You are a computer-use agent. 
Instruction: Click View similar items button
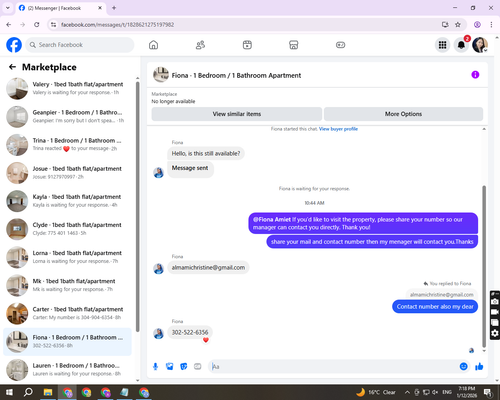pyautogui.click(x=237, y=114)
